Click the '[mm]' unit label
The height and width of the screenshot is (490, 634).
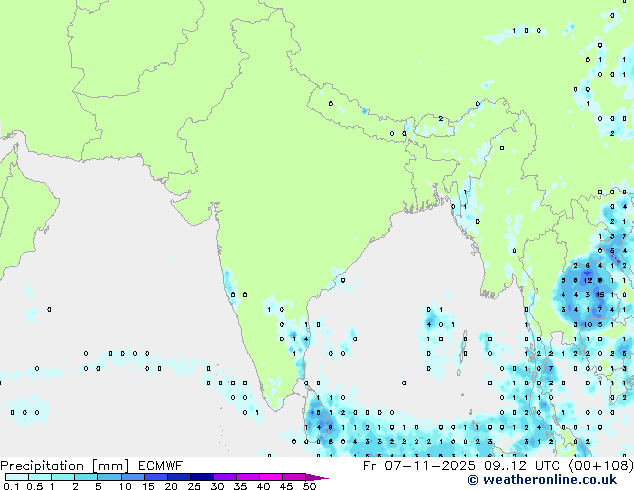pyautogui.click(x=111, y=466)
